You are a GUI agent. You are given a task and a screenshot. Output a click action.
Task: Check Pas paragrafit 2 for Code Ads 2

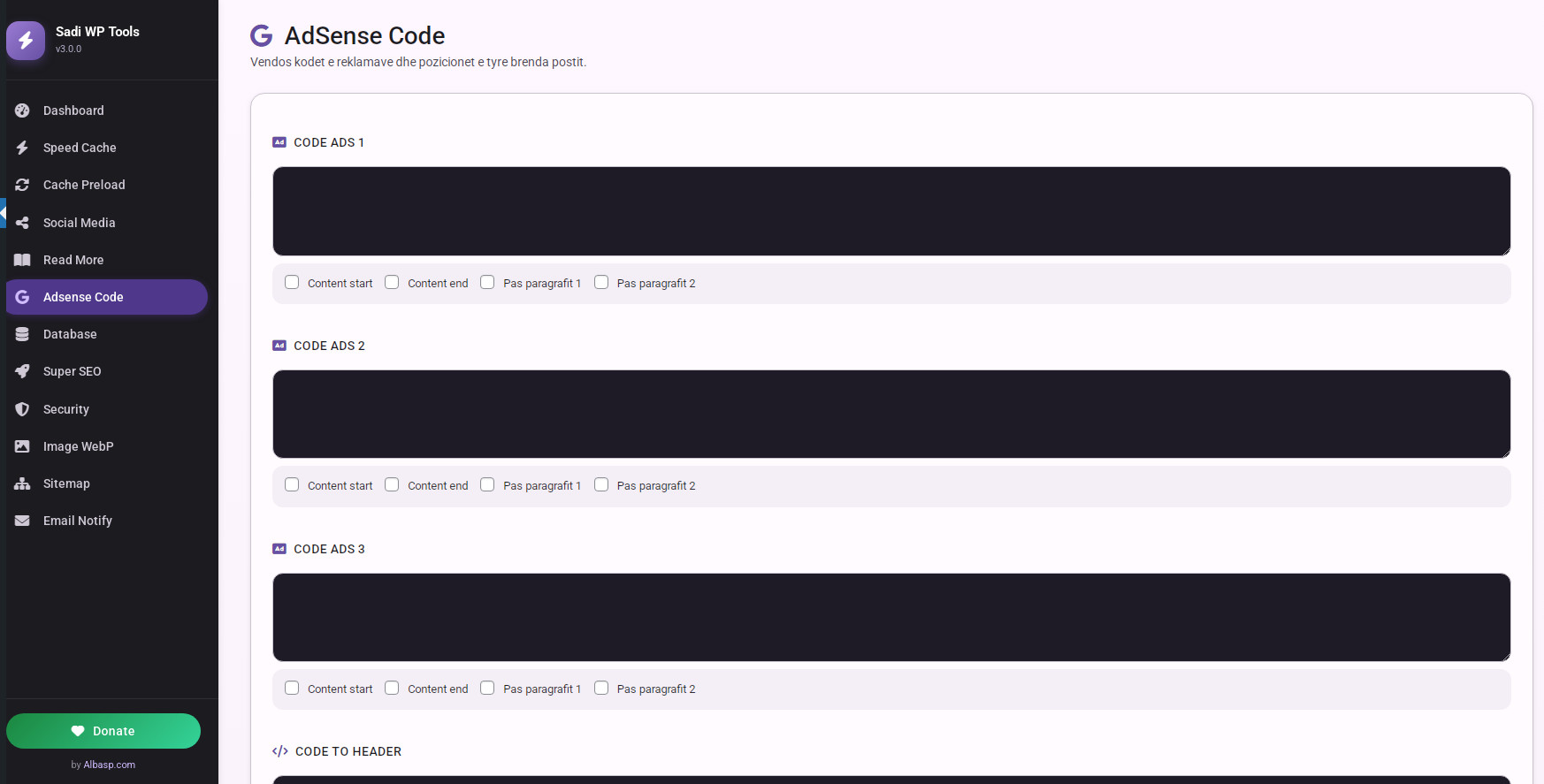click(x=601, y=485)
